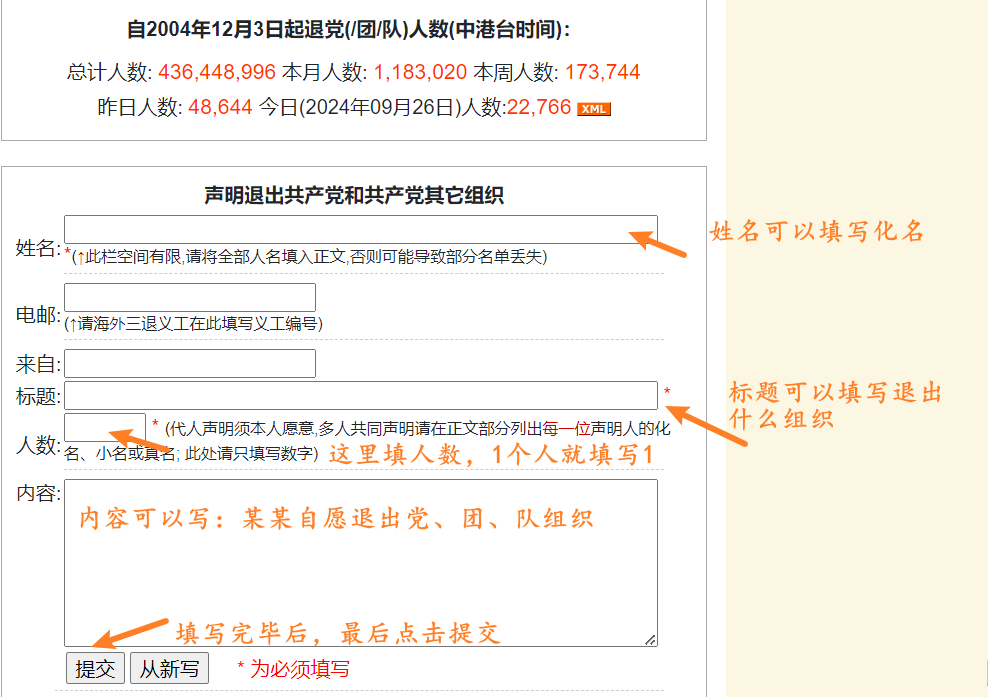Click the 内容 label
Image resolution: width=988 pixels, height=697 pixels.
click(38, 493)
